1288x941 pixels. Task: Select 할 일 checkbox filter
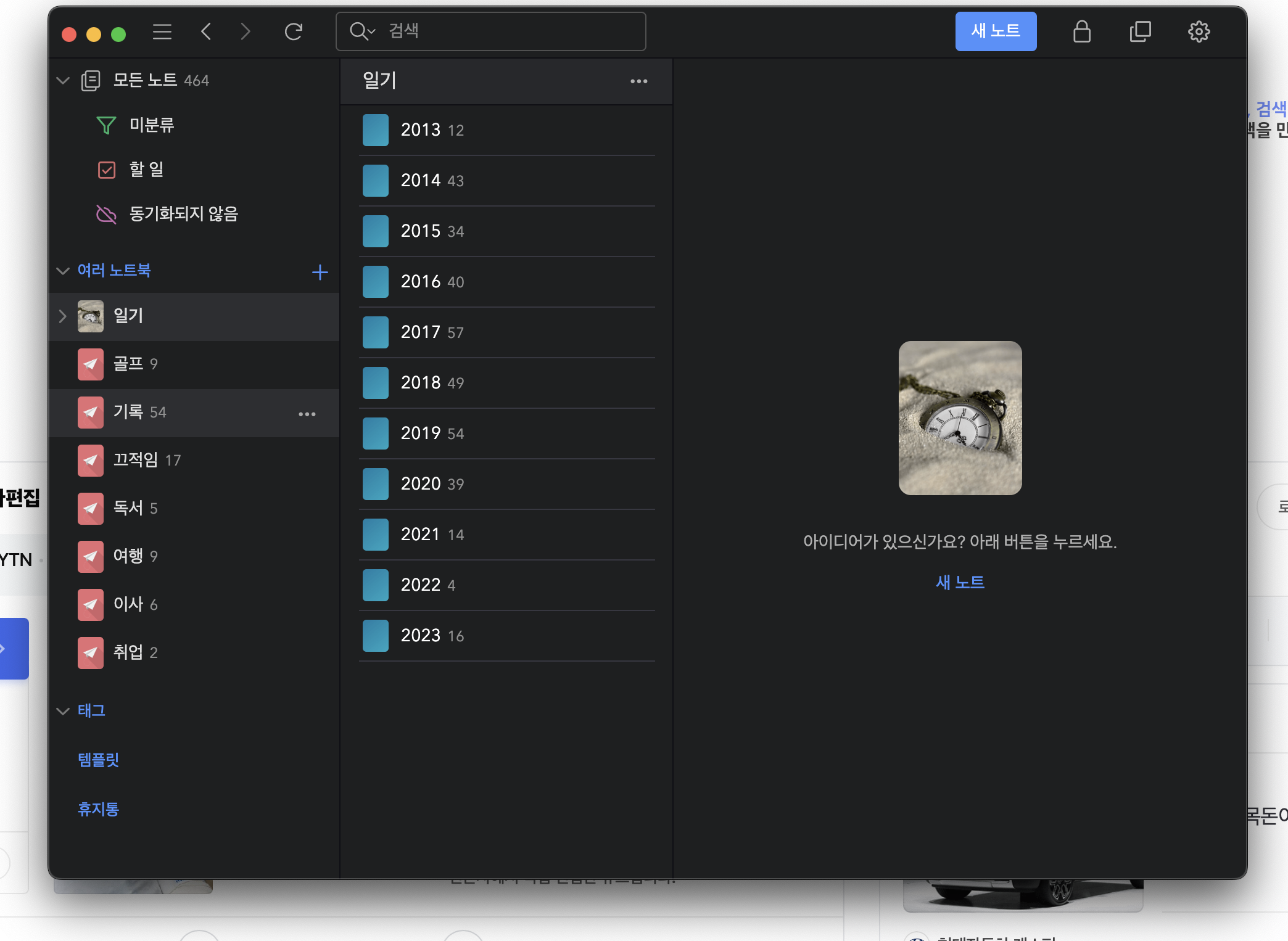(x=146, y=170)
